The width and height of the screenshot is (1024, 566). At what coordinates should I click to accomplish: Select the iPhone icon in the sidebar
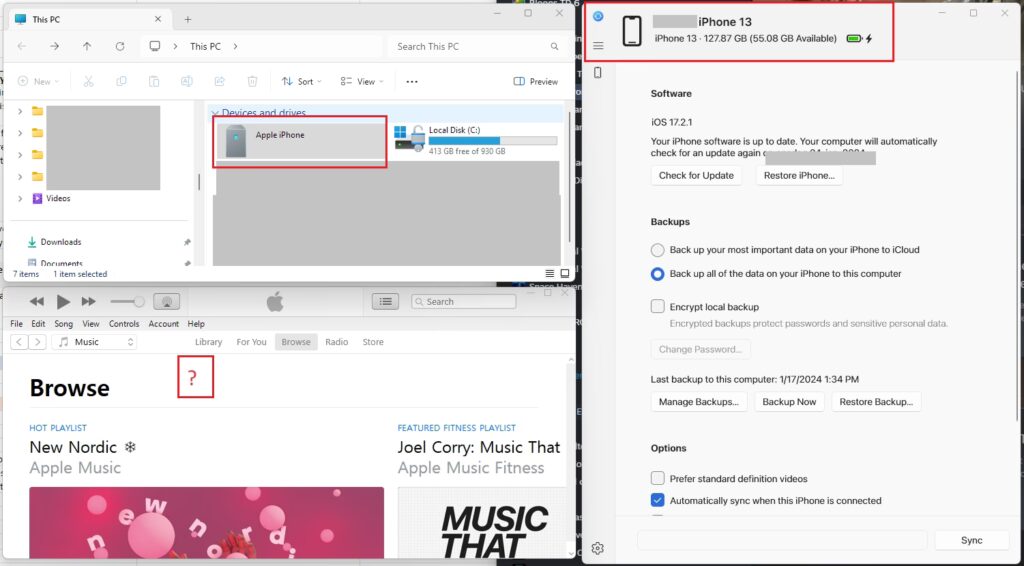(x=598, y=73)
